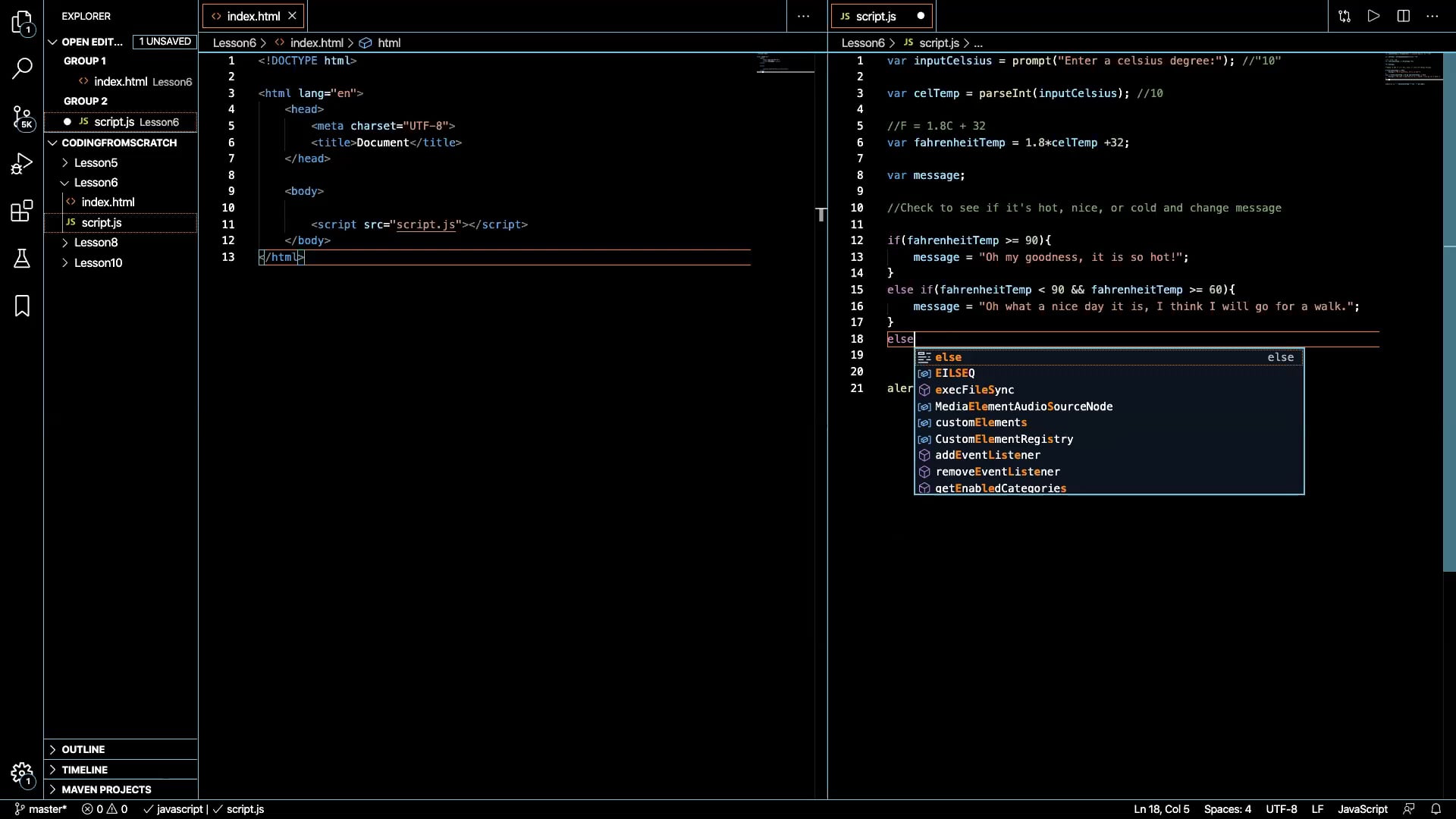Change indentation via Spaces: 4
The image size is (1456, 819).
point(1228,809)
